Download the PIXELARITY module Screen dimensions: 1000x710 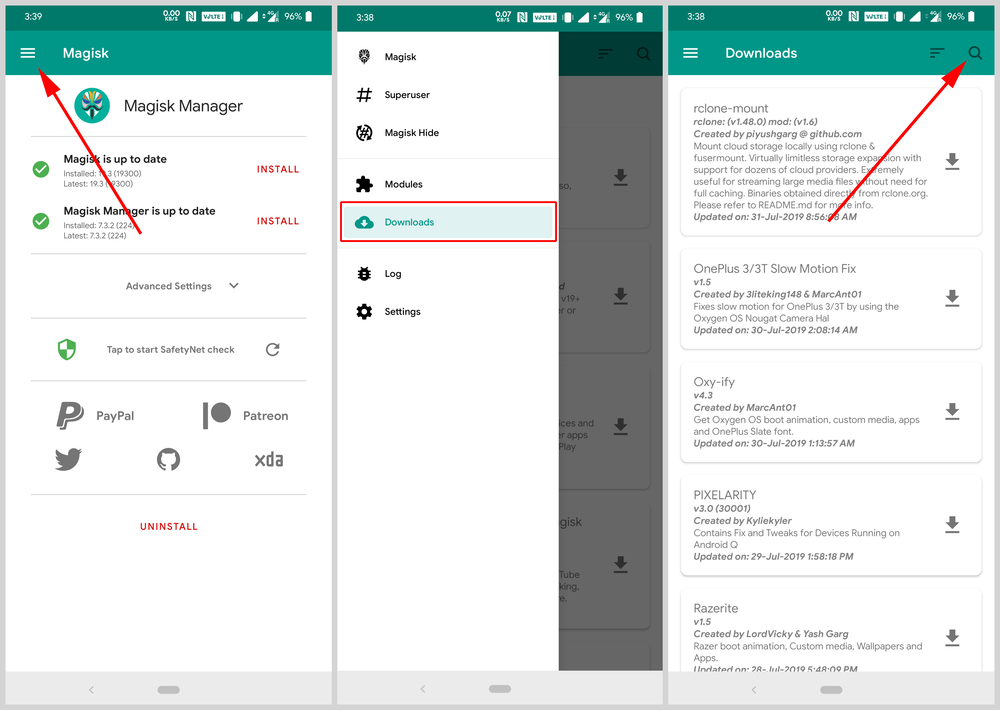coord(952,524)
